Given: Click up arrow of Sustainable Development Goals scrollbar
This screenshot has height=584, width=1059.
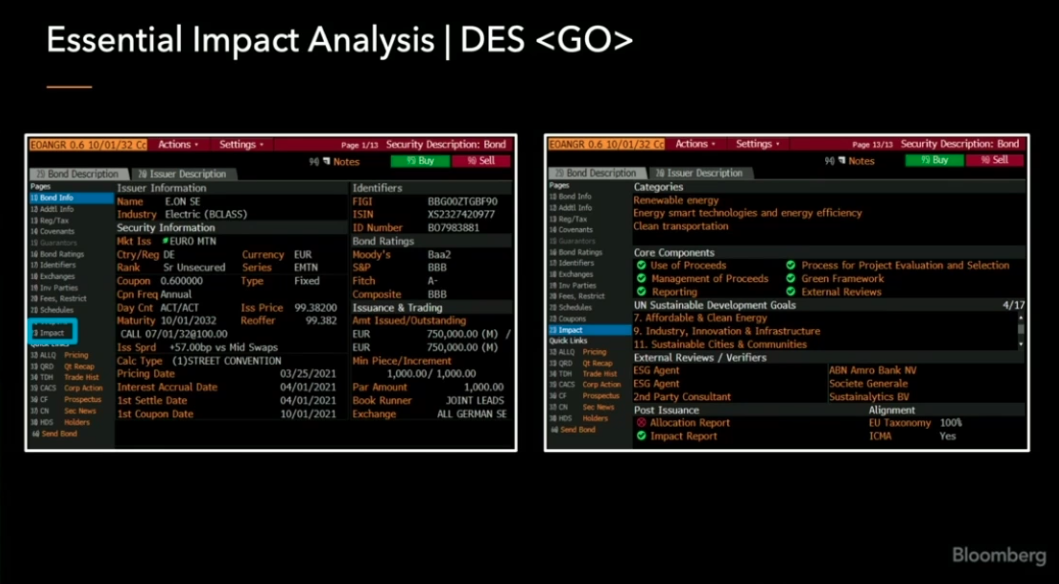Looking at the screenshot, I should (1021, 317).
